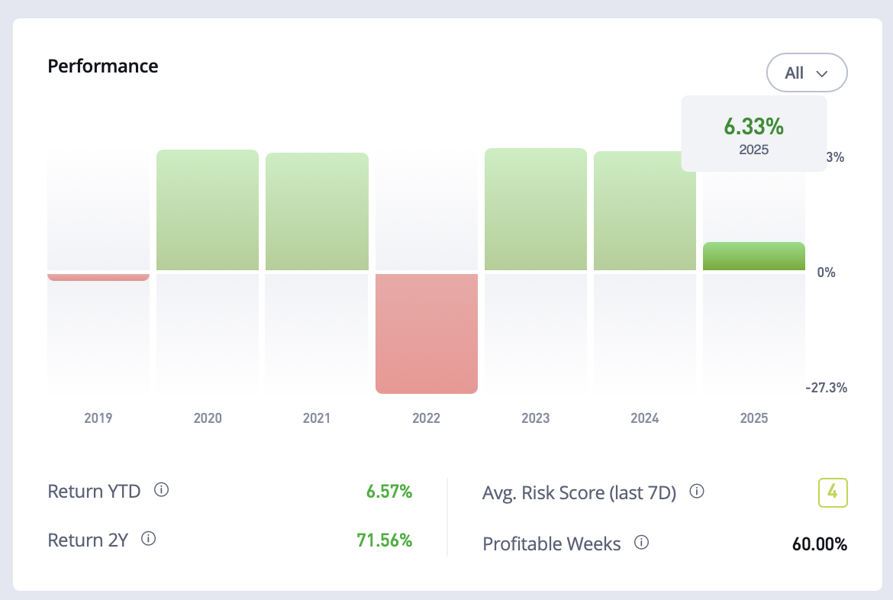The width and height of the screenshot is (893, 600).
Task: Open the All time range dropdown
Action: [806, 73]
